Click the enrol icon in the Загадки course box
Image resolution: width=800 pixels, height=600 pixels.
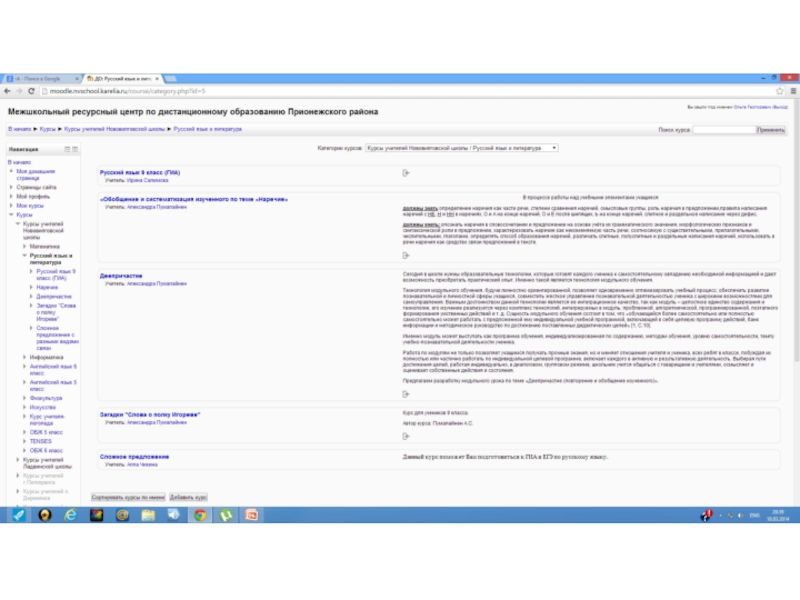406,436
